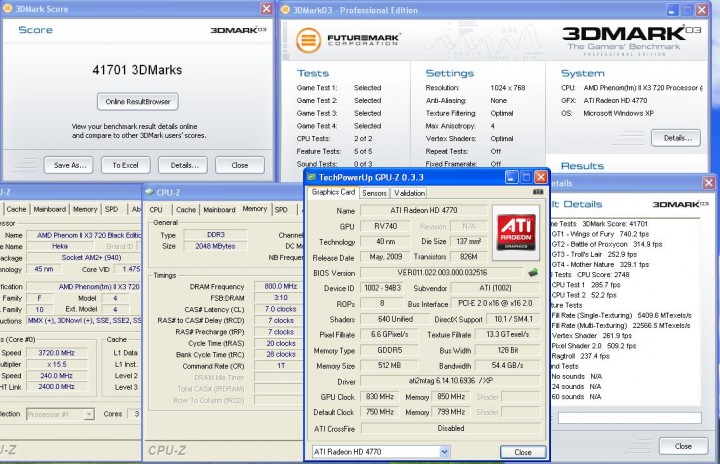This screenshot has width=720, height=464.
Task: Click the 3DMark Score window title icon
Action: 7,9
